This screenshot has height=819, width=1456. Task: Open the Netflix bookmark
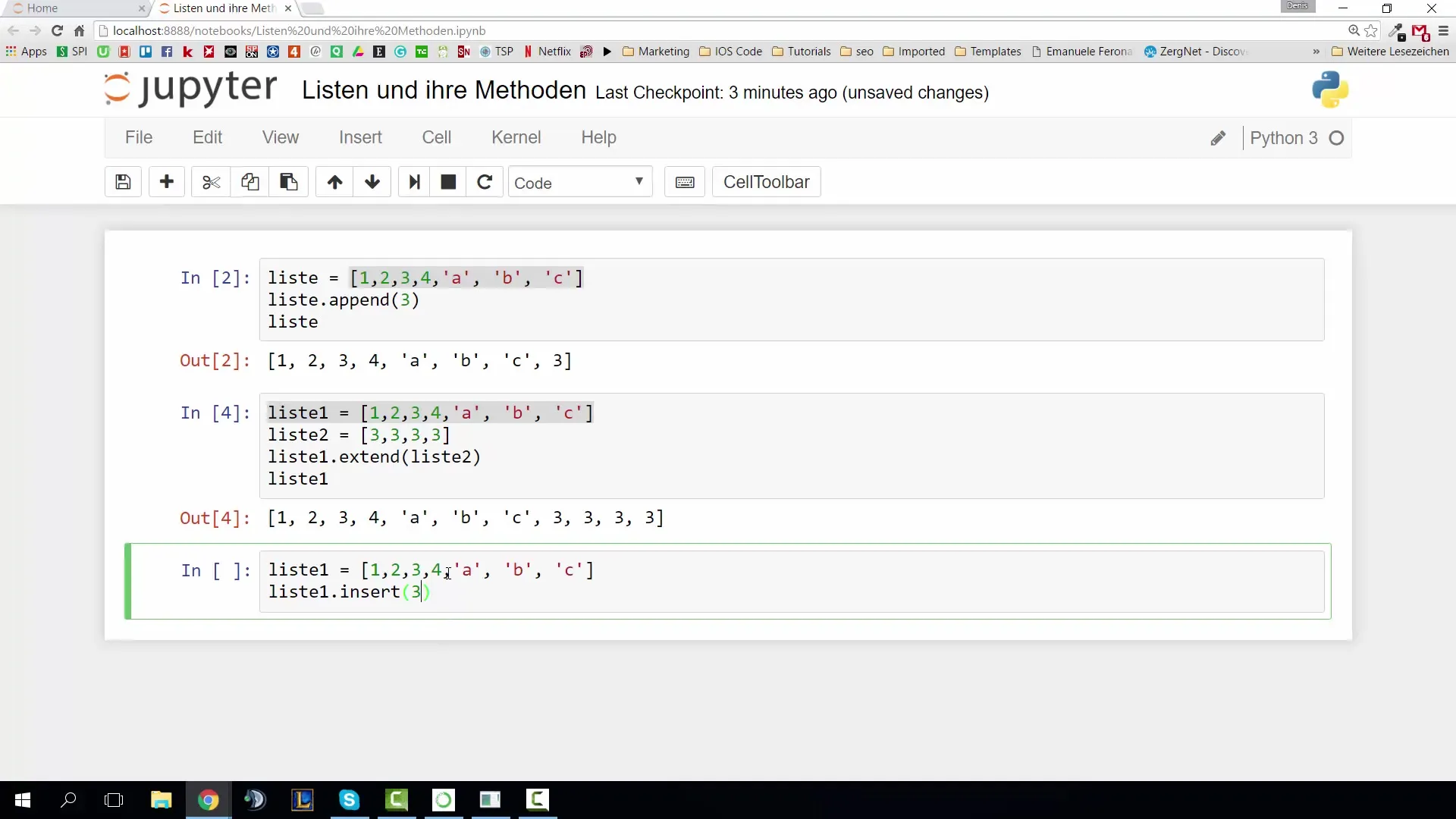click(x=548, y=52)
